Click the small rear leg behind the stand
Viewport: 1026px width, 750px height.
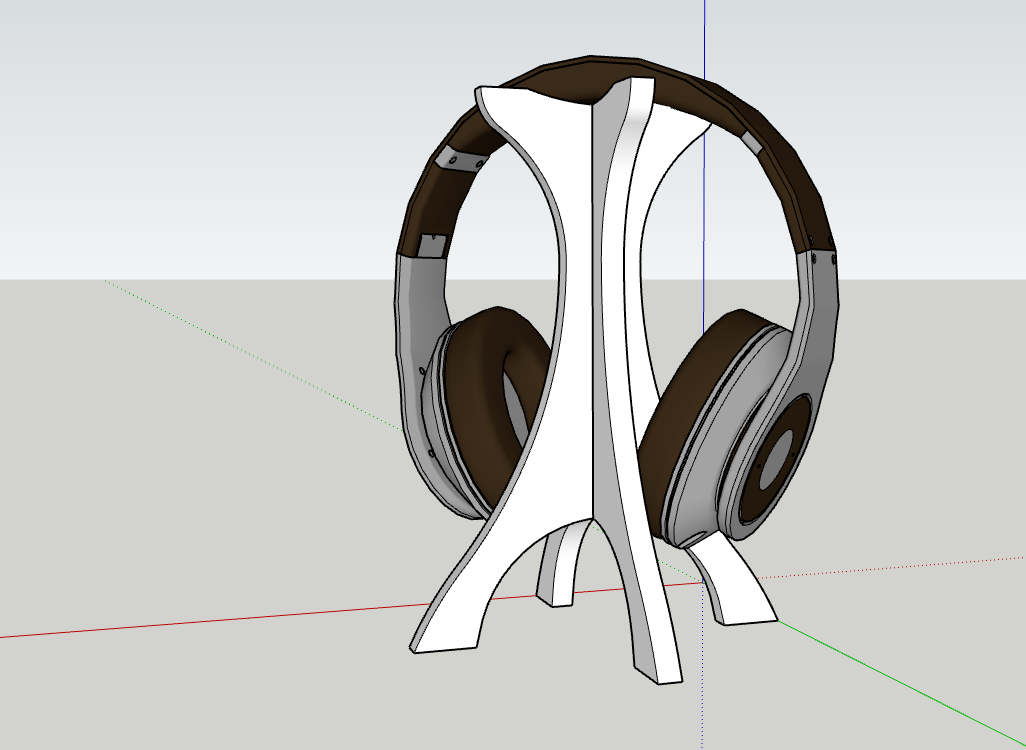tap(557, 575)
